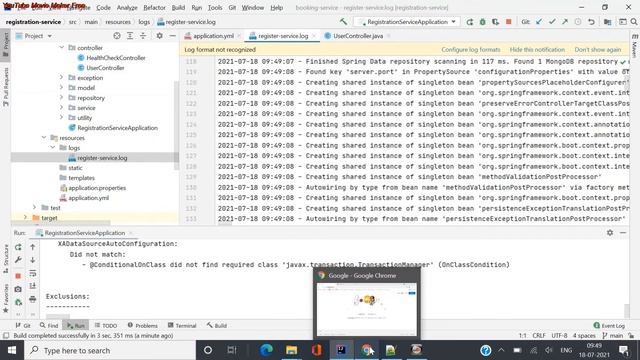The height and width of the screenshot is (360, 640).
Task: Click Collapse All icon in Project panel
Action: (x=143, y=36)
